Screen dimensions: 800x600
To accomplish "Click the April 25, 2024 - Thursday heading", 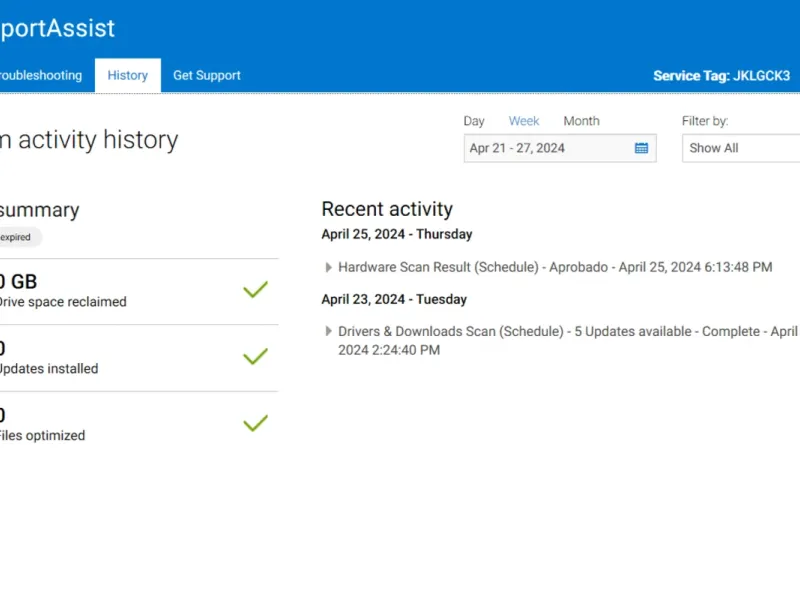I will click(397, 234).
